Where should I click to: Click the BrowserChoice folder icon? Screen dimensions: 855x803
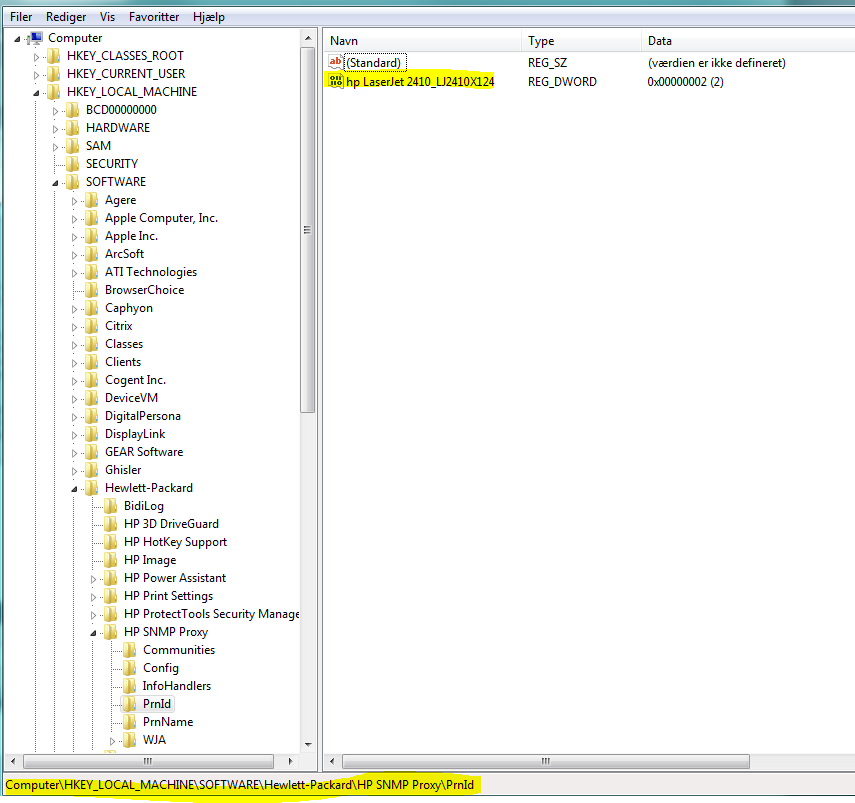coord(92,289)
